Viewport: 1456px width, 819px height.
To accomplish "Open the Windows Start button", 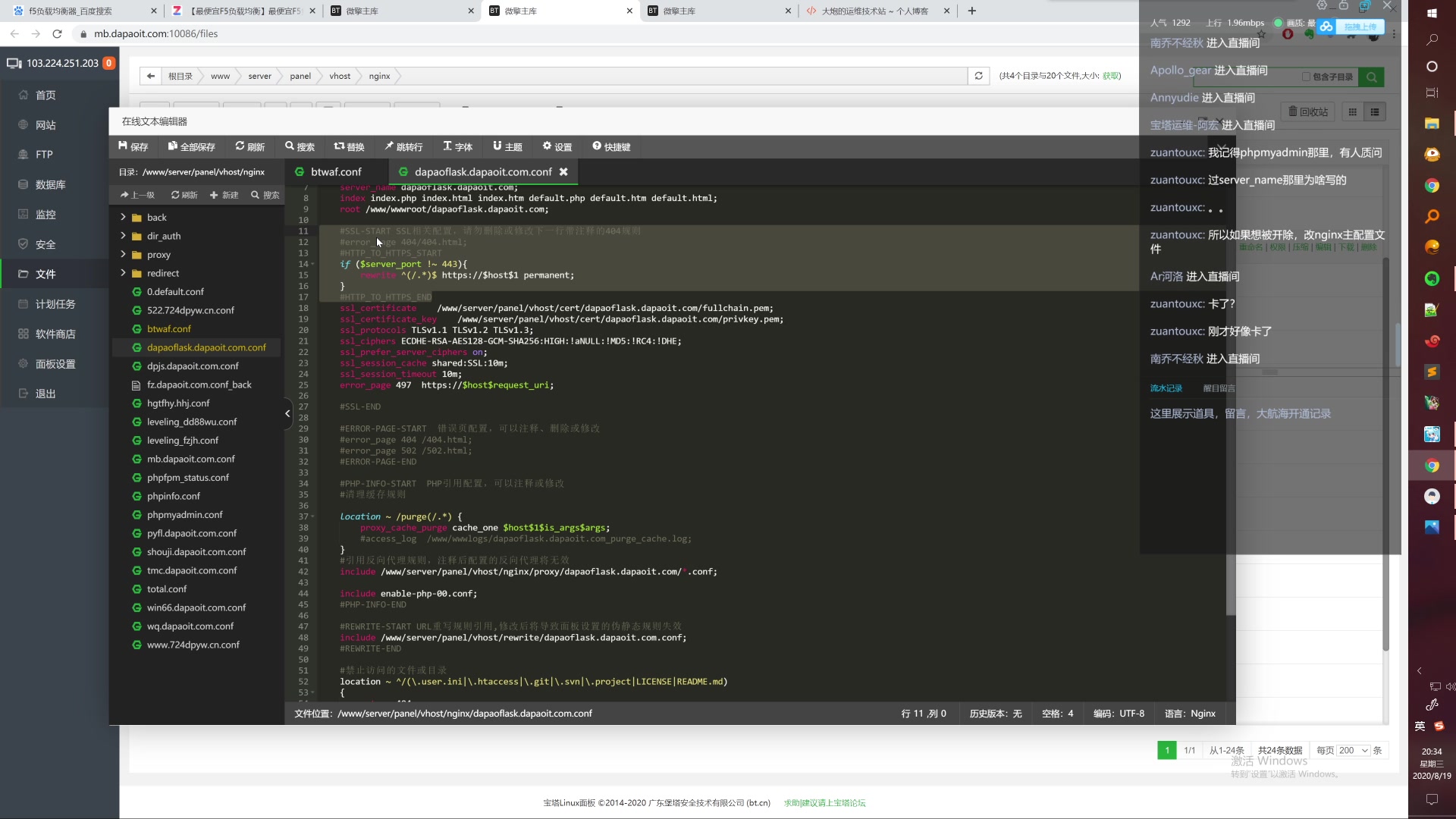I will pyautogui.click(x=1432, y=13).
